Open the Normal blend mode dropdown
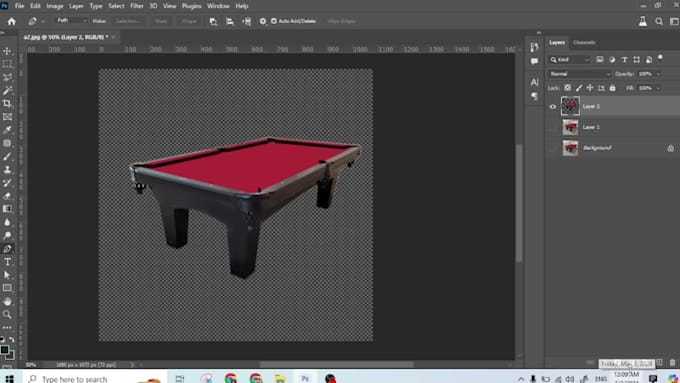The width and height of the screenshot is (680, 383). click(580, 74)
